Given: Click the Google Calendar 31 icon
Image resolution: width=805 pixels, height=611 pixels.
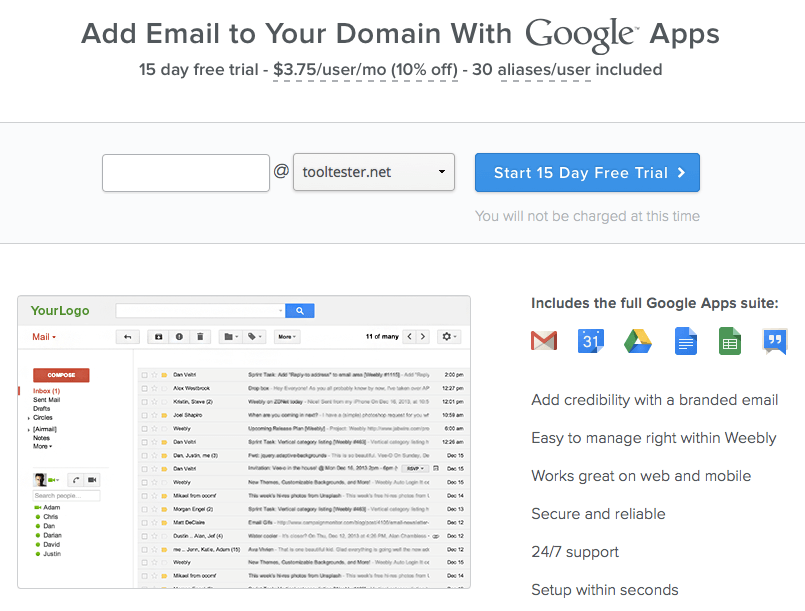Looking at the screenshot, I should [x=591, y=341].
